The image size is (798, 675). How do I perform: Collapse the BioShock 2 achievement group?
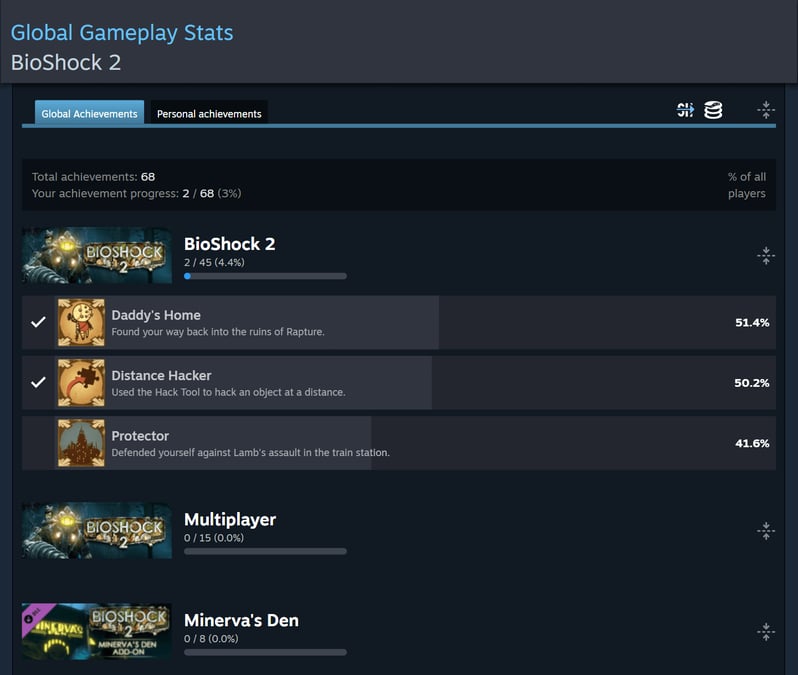tap(766, 256)
